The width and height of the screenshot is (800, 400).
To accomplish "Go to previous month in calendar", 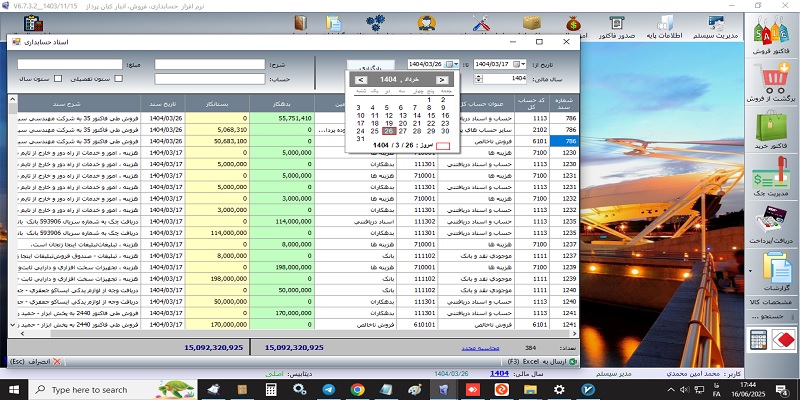I will click(361, 80).
